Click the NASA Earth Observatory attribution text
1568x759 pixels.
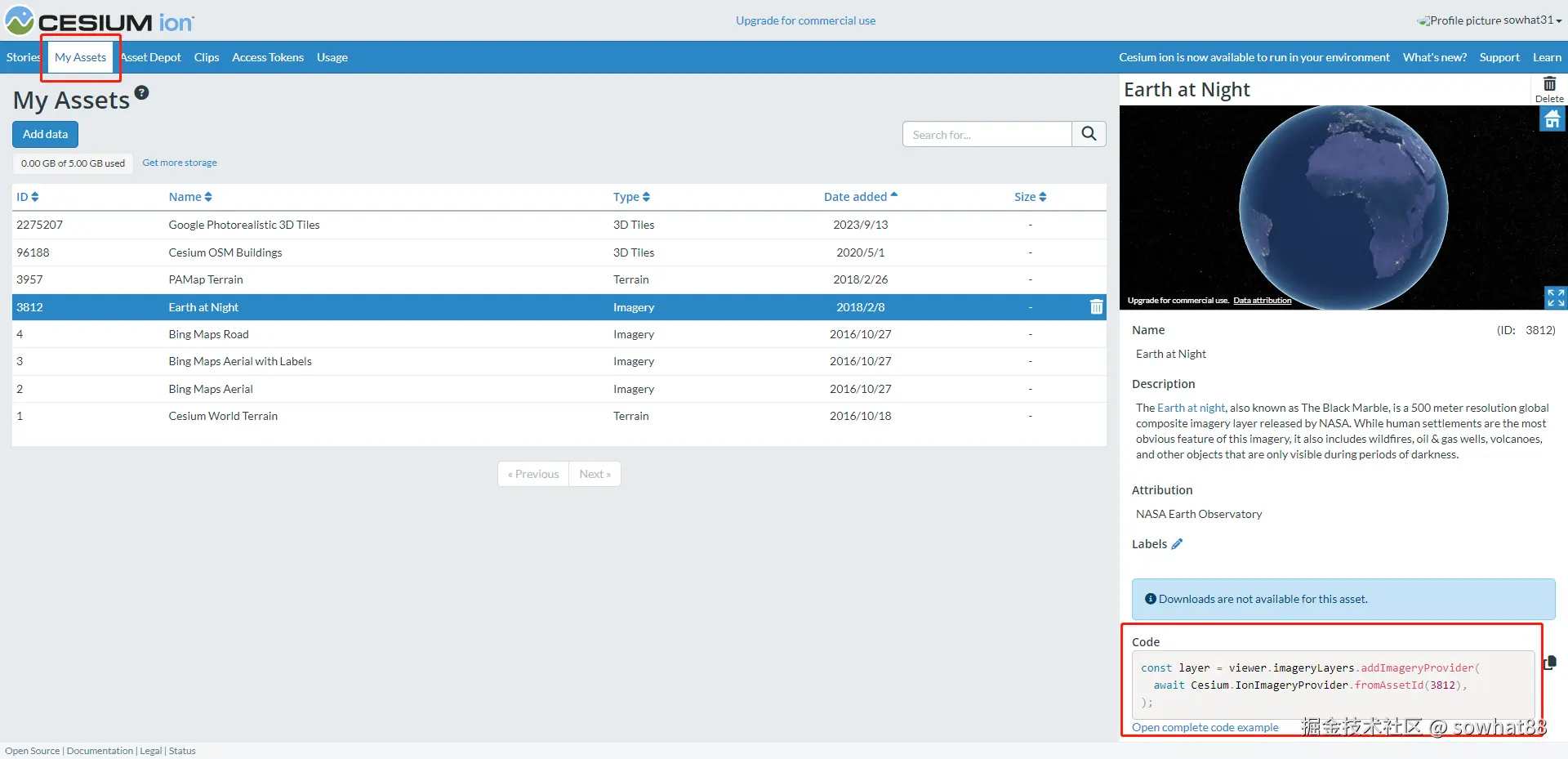click(1199, 514)
